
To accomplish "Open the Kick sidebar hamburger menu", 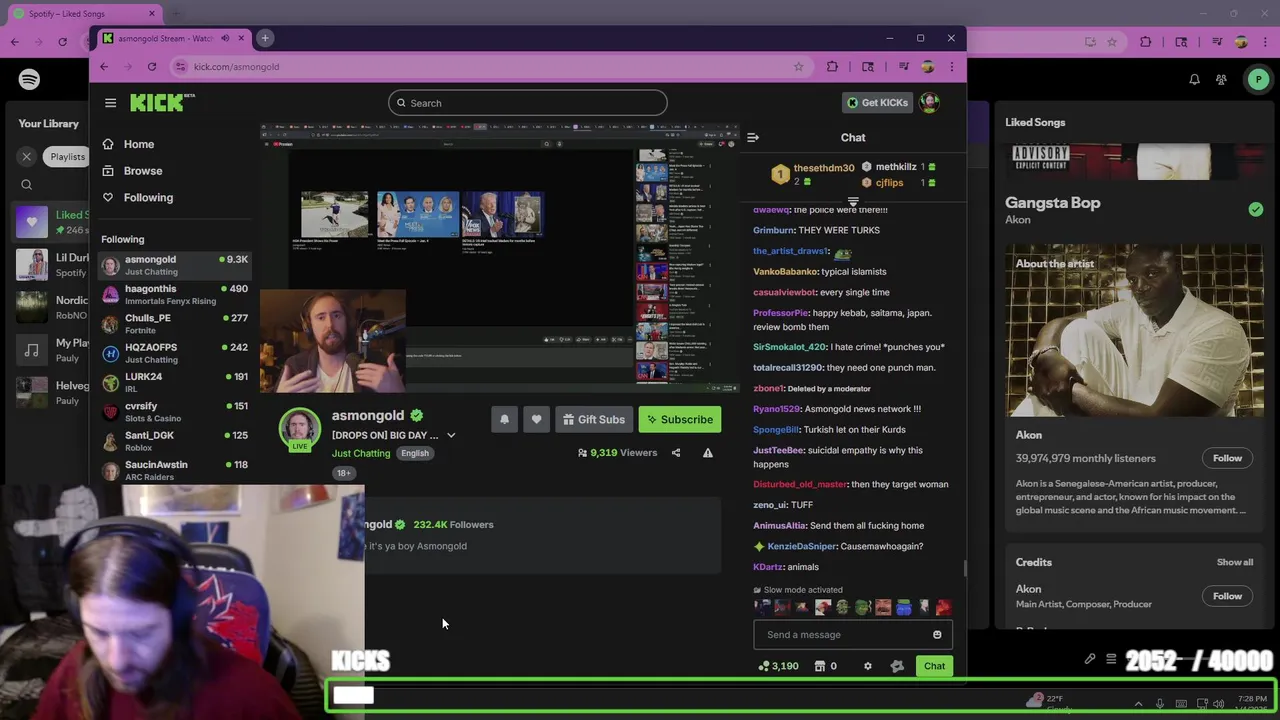I will coord(110,103).
